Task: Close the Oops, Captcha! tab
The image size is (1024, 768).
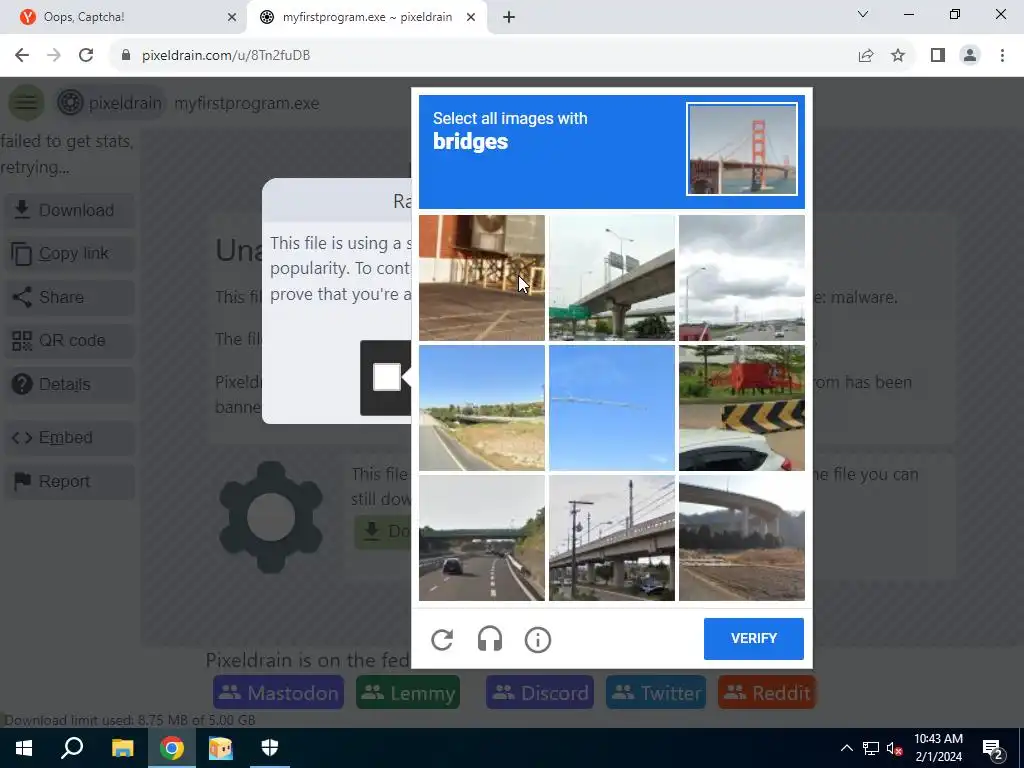Action: point(232,18)
